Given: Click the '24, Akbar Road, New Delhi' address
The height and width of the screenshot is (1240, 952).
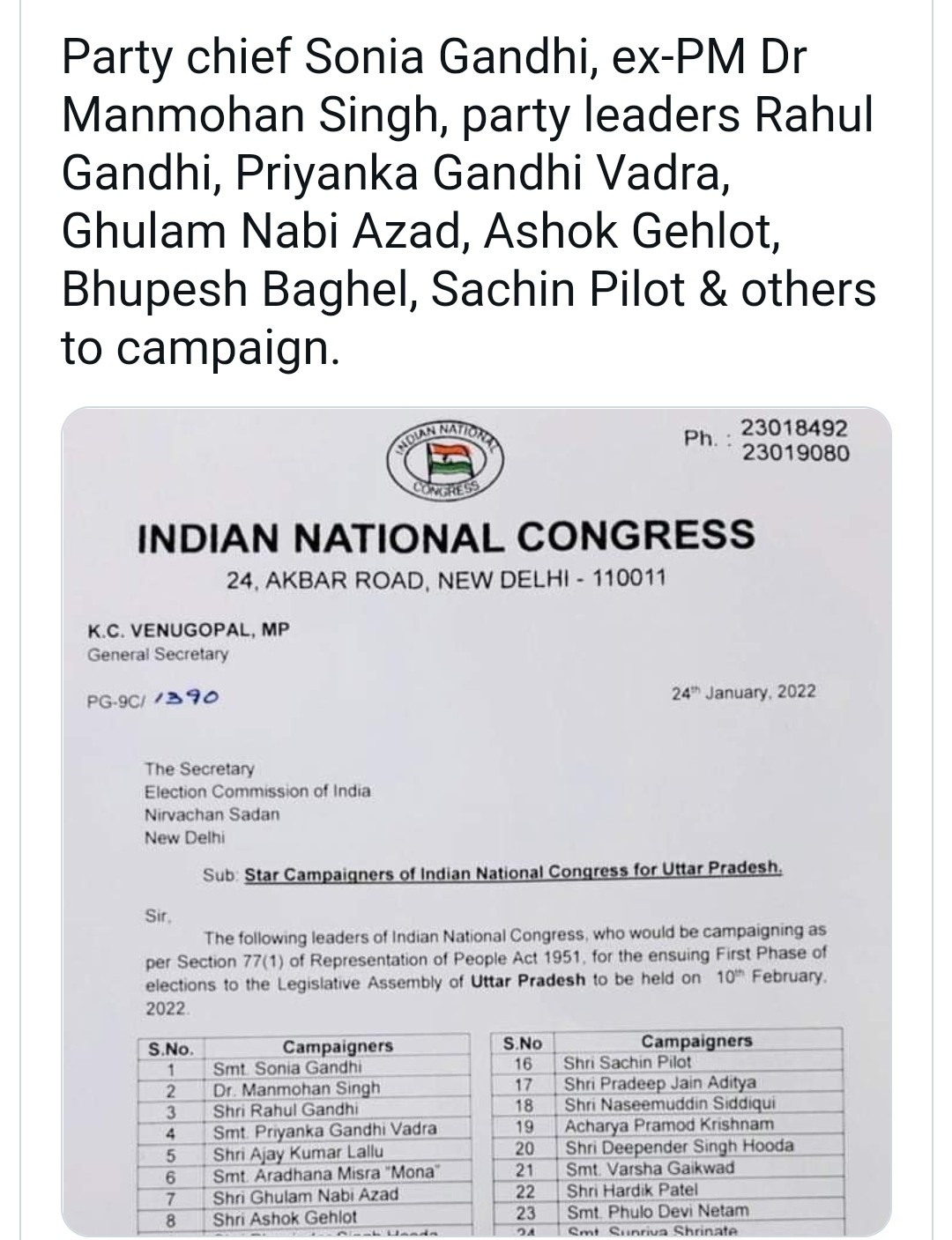Looking at the screenshot, I should point(445,579).
